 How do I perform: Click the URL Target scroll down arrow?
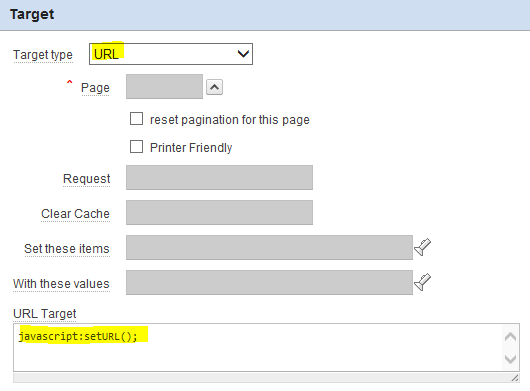510,359
